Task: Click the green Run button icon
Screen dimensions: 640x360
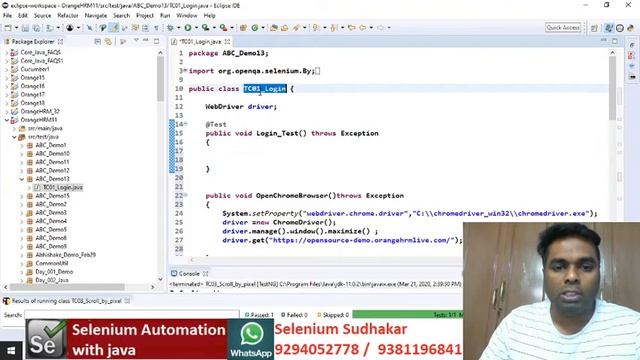Action: click(x=188, y=28)
